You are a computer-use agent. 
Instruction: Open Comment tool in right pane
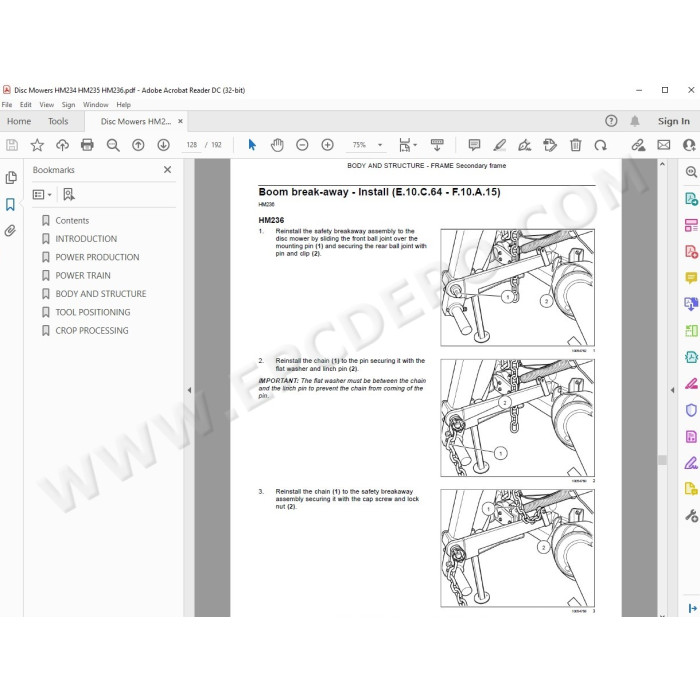691,278
